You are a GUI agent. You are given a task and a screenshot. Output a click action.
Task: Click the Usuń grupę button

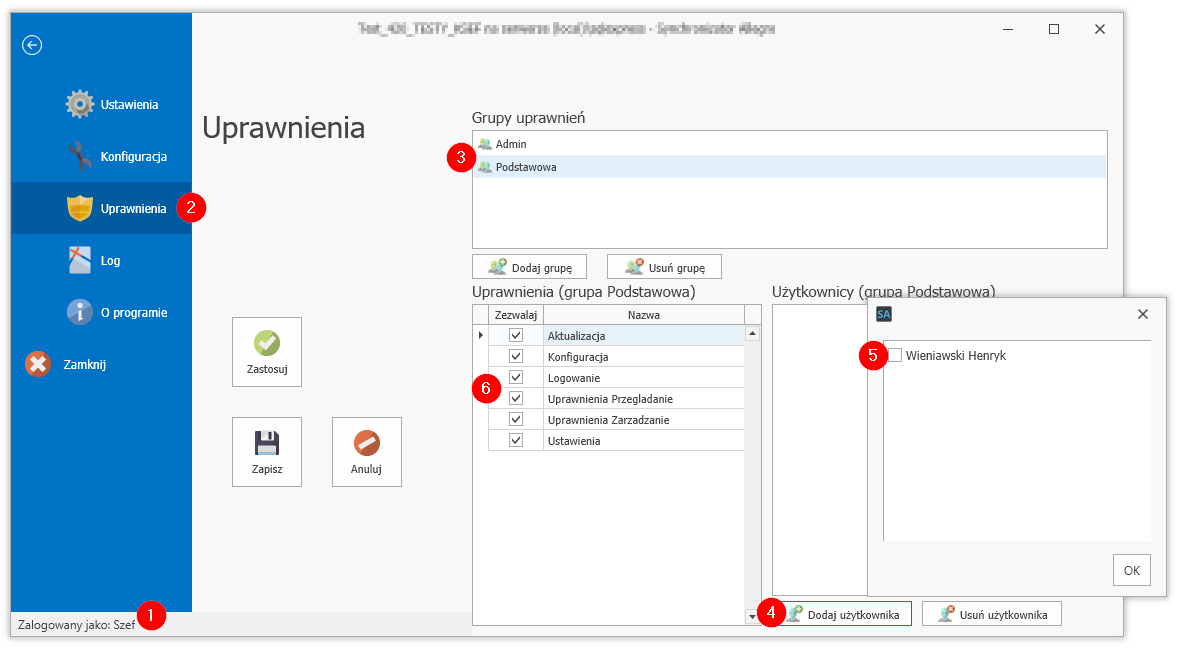point(664,267)
